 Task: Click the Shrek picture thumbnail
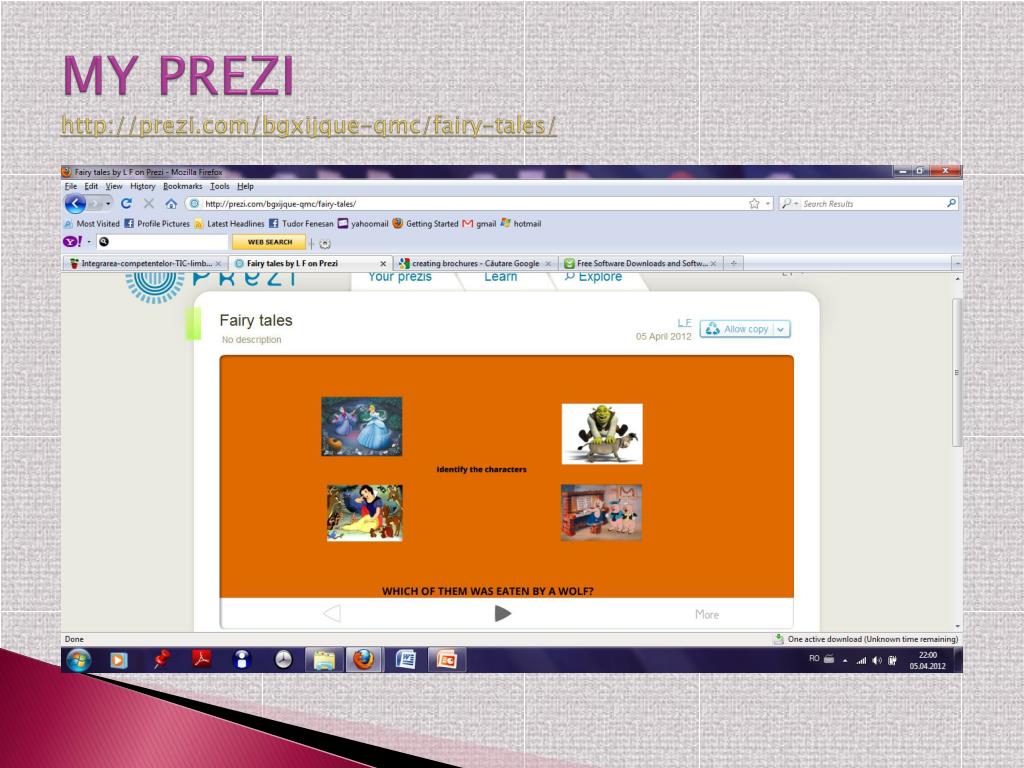pos(602,434)
